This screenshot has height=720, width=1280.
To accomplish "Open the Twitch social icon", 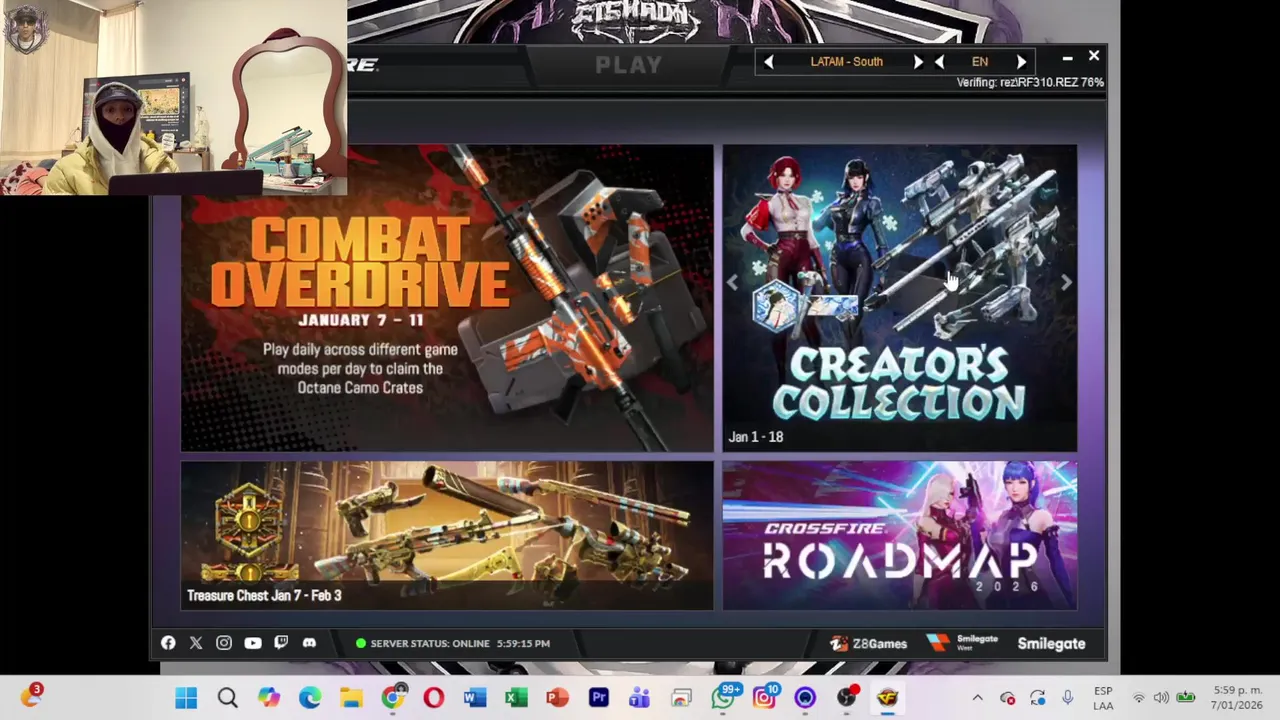I will [x=281, y=643].
